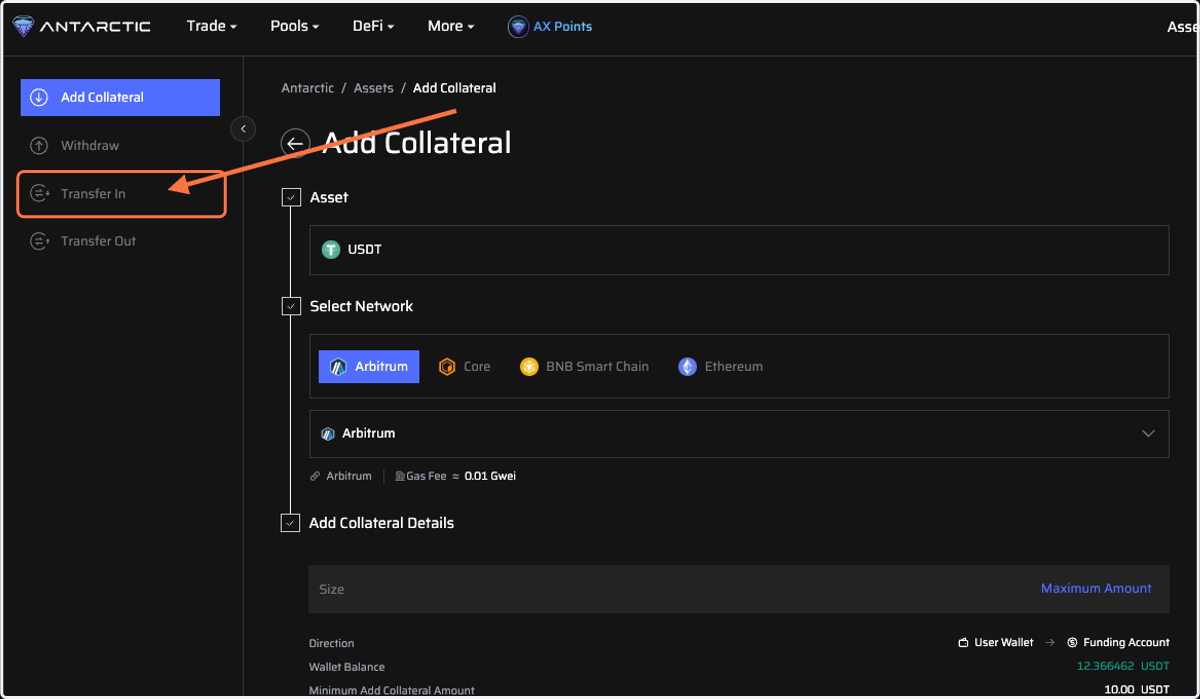
Task: Click the Withdraw upload arrow icon
Action: 39,145
